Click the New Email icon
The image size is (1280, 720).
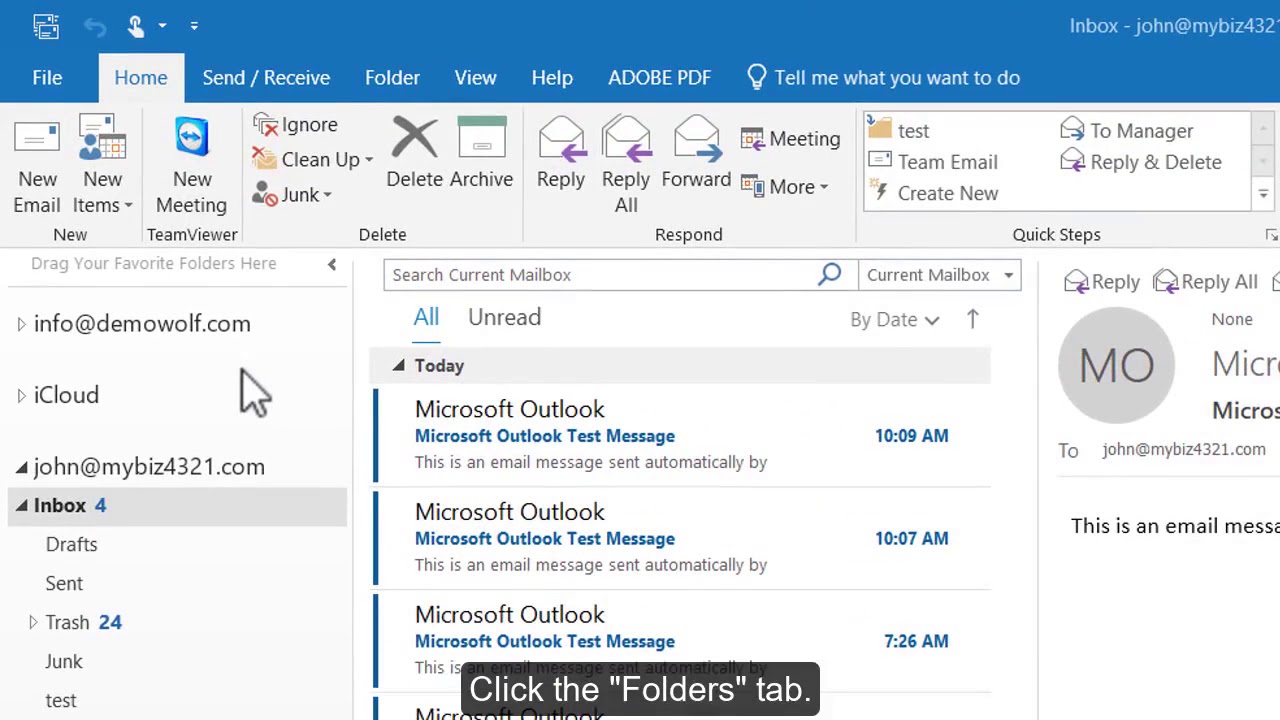pyautogui.click(x=37, y=140)
